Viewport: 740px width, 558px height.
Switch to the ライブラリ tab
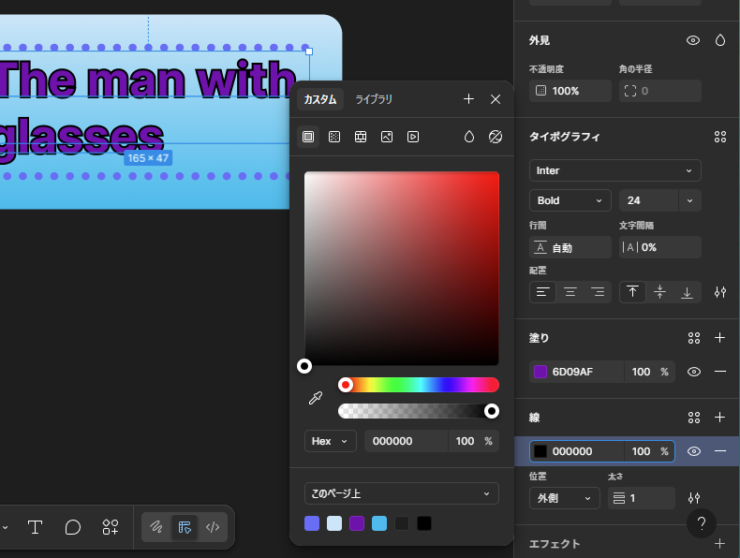374,99
